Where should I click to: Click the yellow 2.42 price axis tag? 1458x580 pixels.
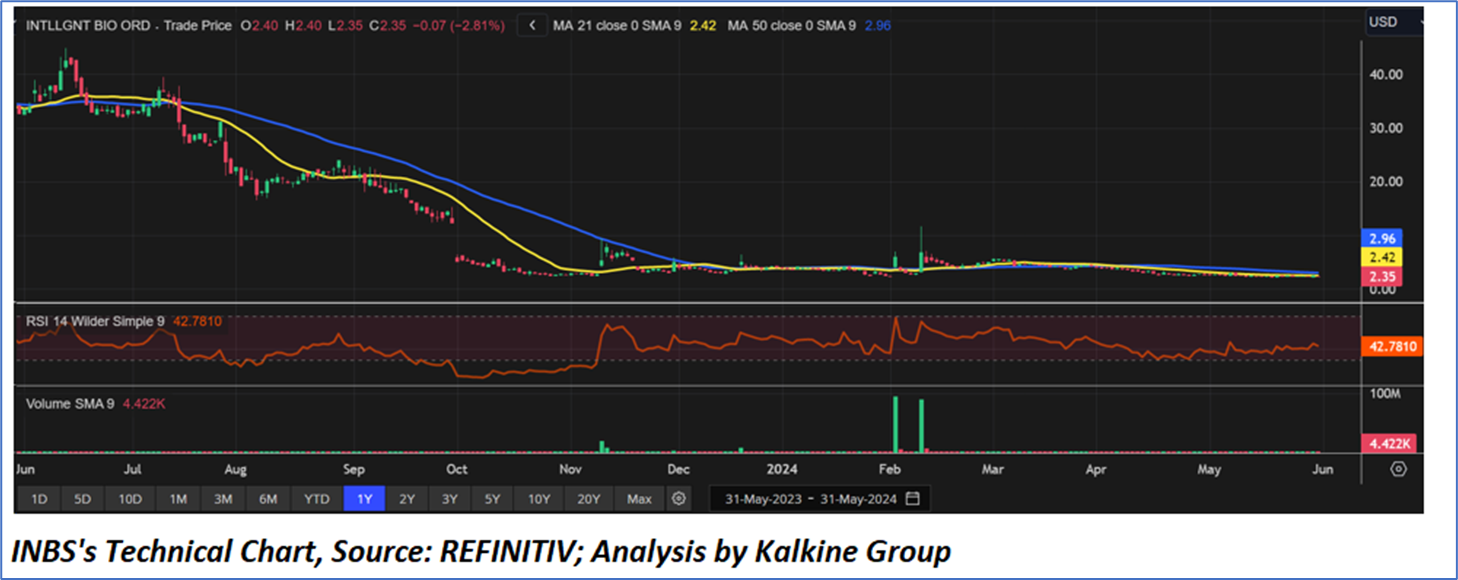[1381, 257]
